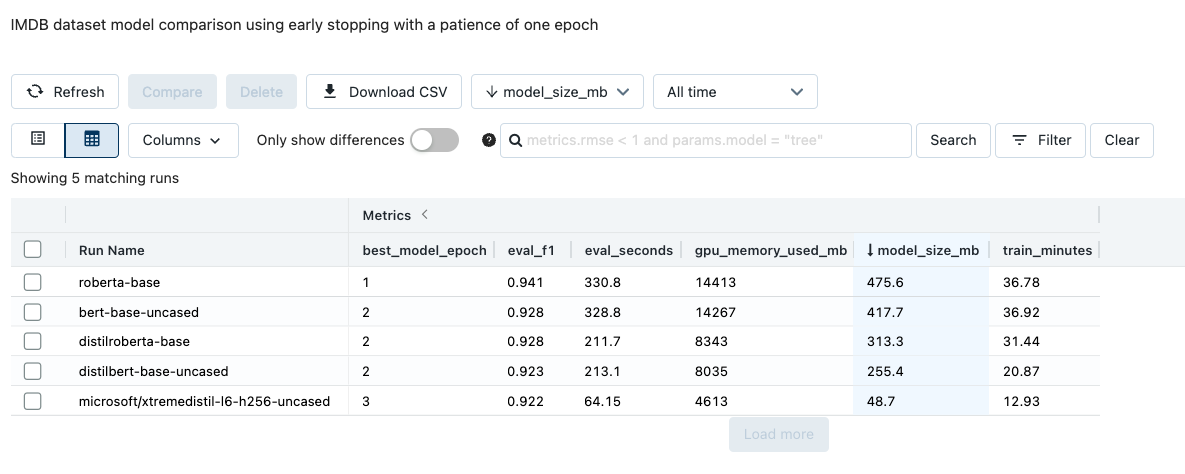Check the microsoft/xtremedistil run checkbox

click(x=32, y=401)
